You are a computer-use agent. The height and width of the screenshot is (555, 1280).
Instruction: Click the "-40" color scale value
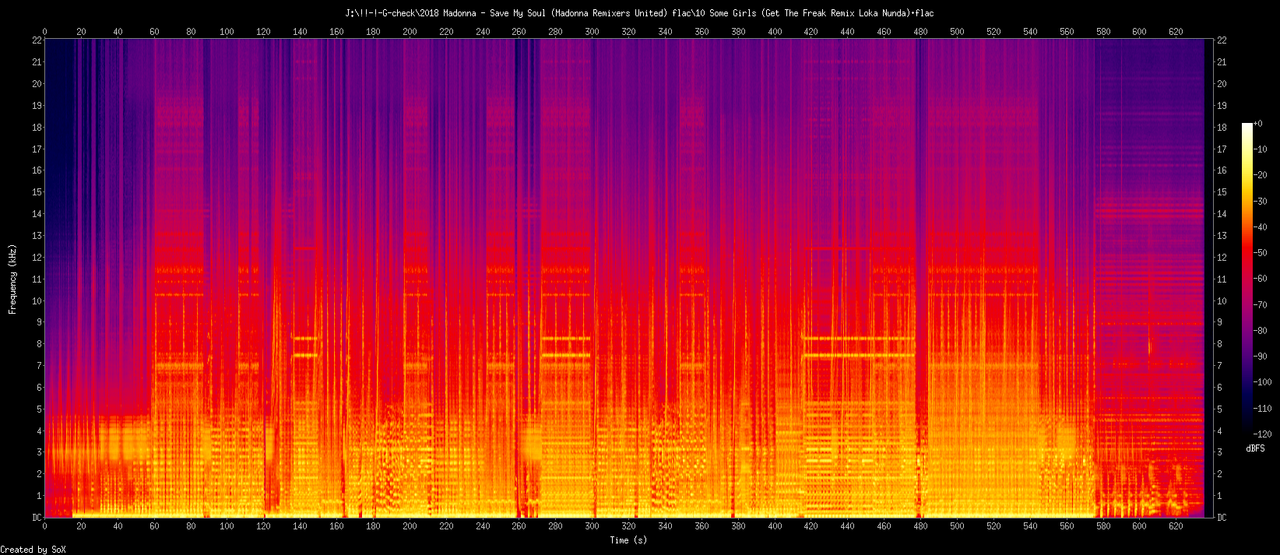(1260, 227)
